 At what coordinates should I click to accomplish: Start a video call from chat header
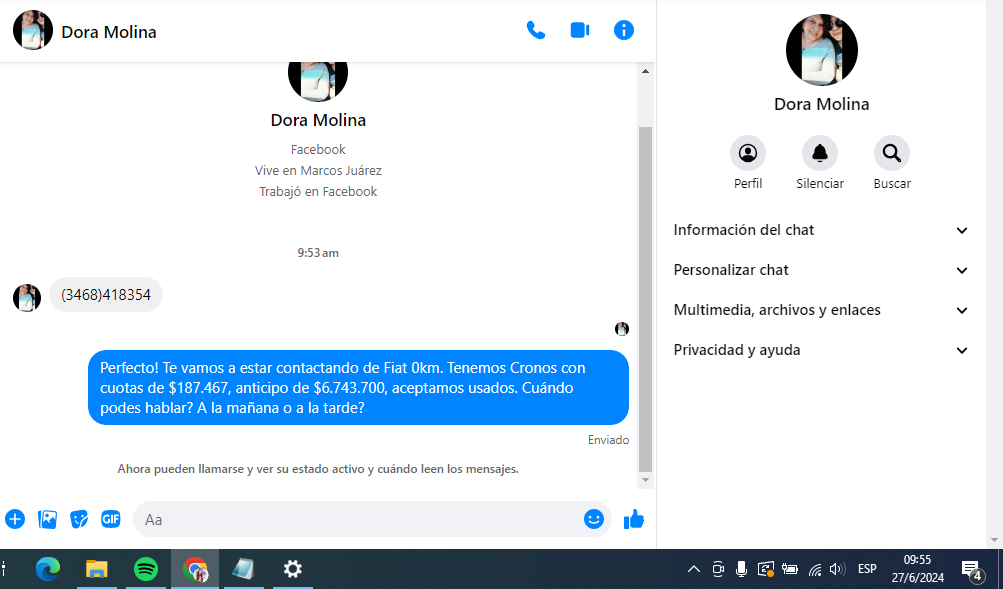tap(580, 30)
